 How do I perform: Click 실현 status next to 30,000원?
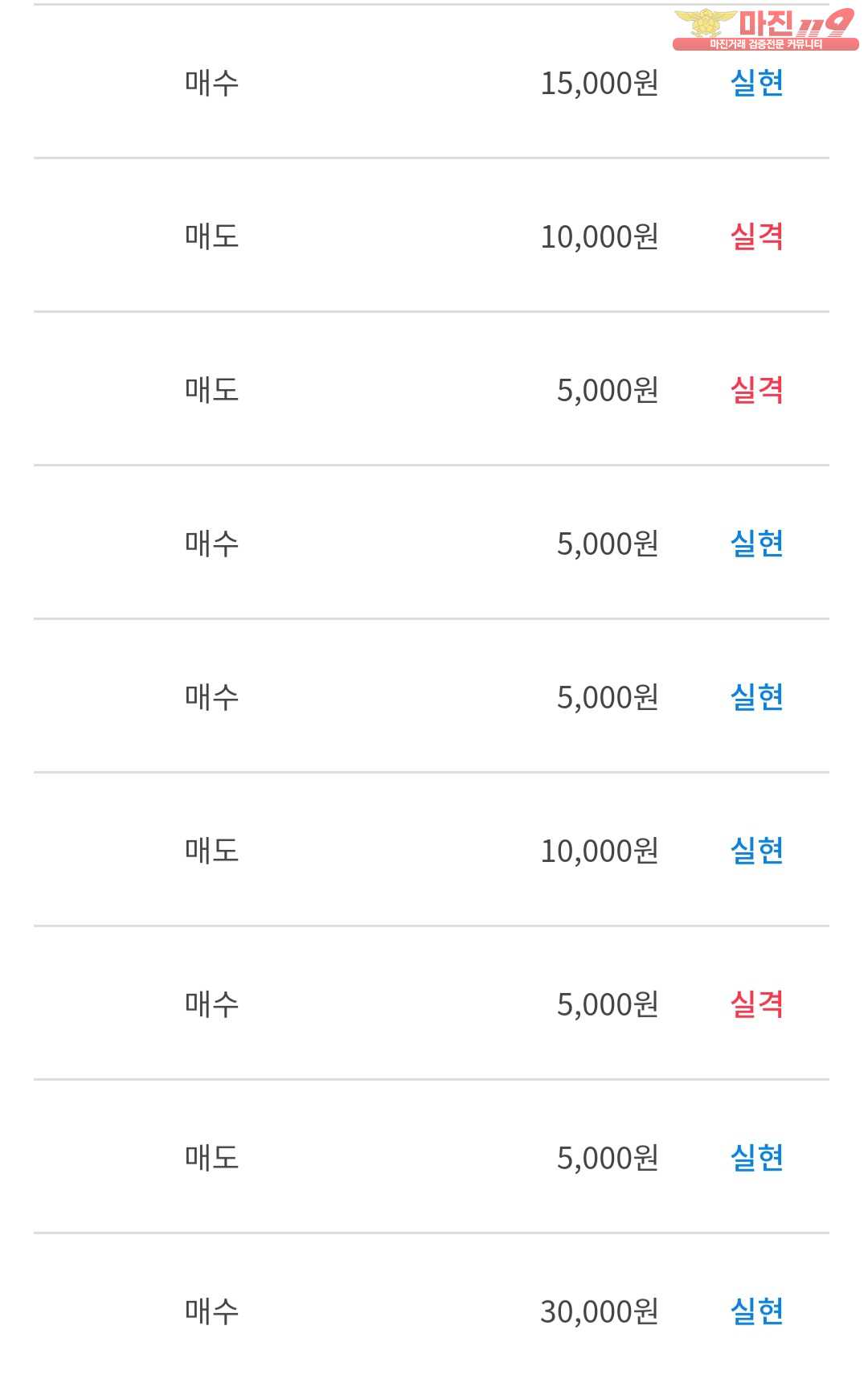755,1311
